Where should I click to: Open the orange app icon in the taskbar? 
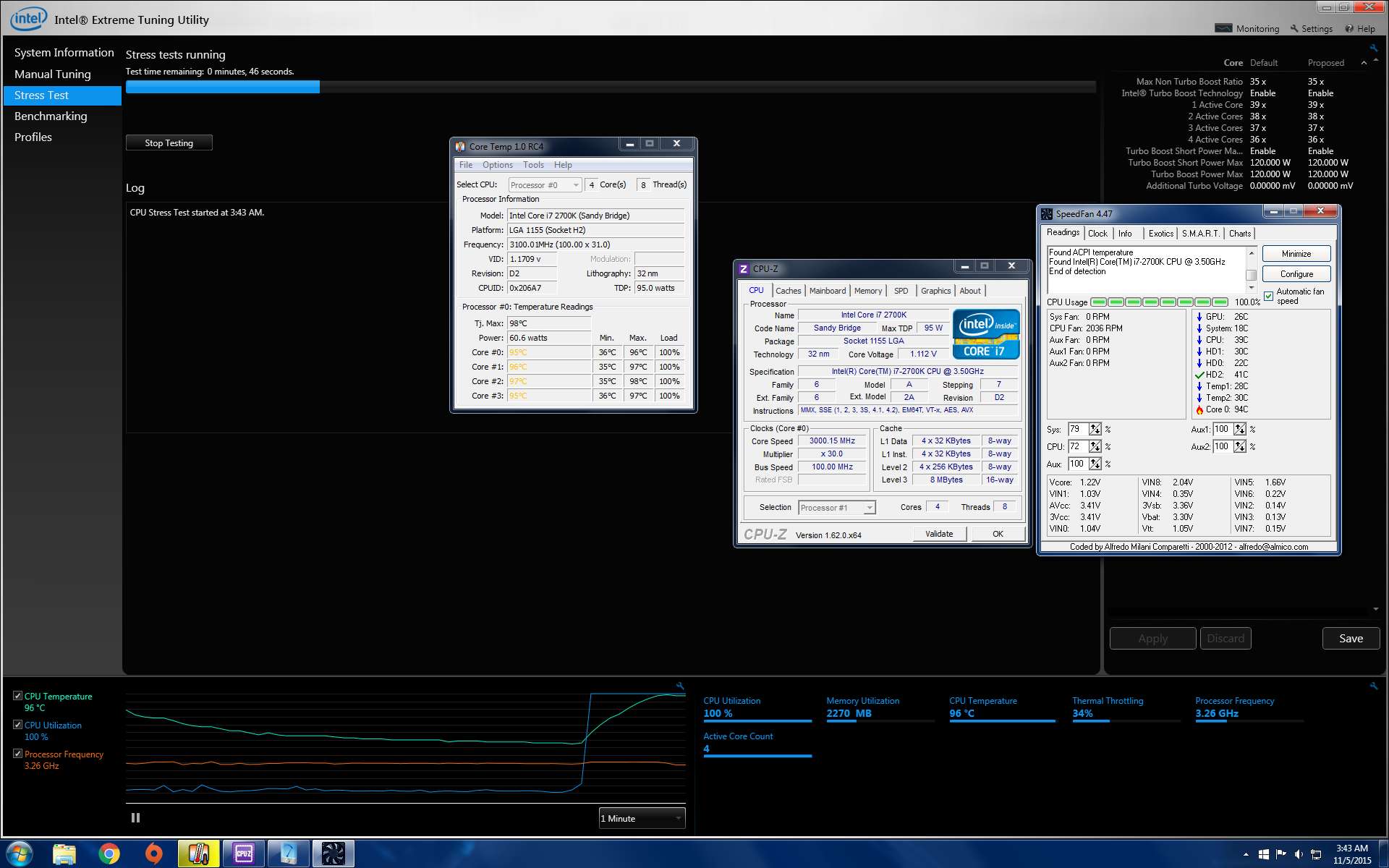point(154,854)
